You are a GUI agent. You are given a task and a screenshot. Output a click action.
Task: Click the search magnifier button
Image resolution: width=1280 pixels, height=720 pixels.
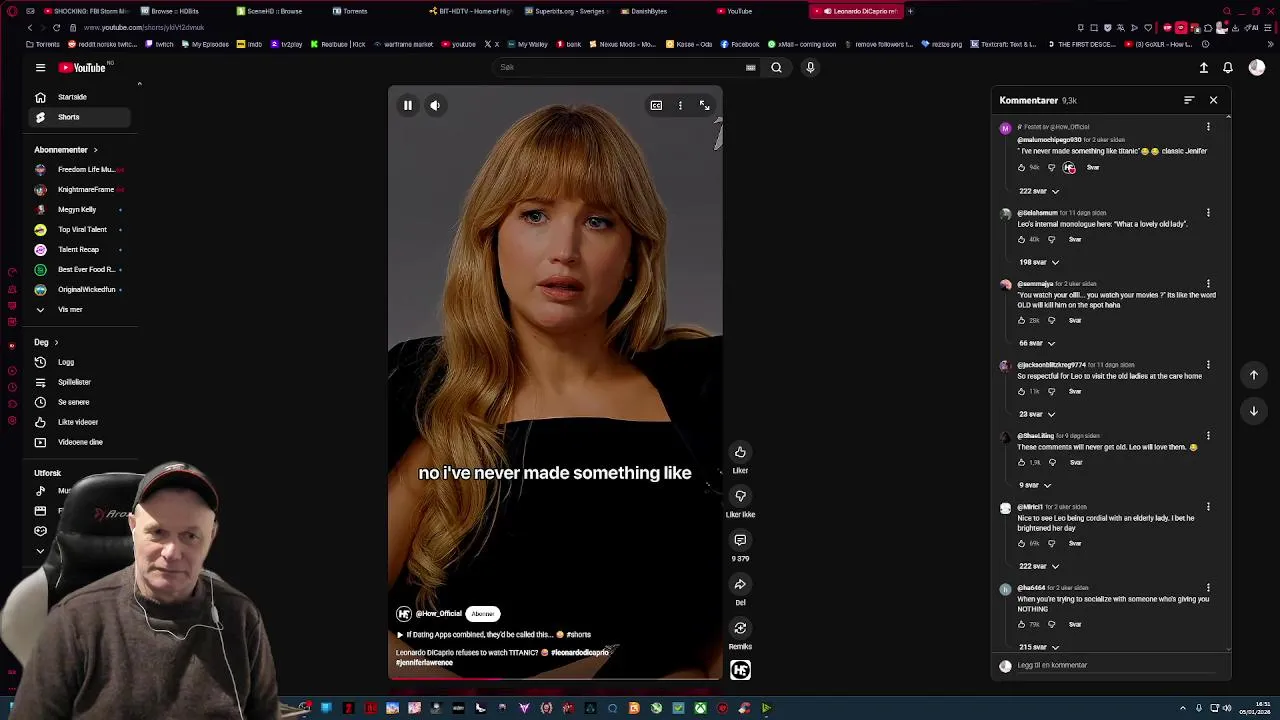[776, 67]
